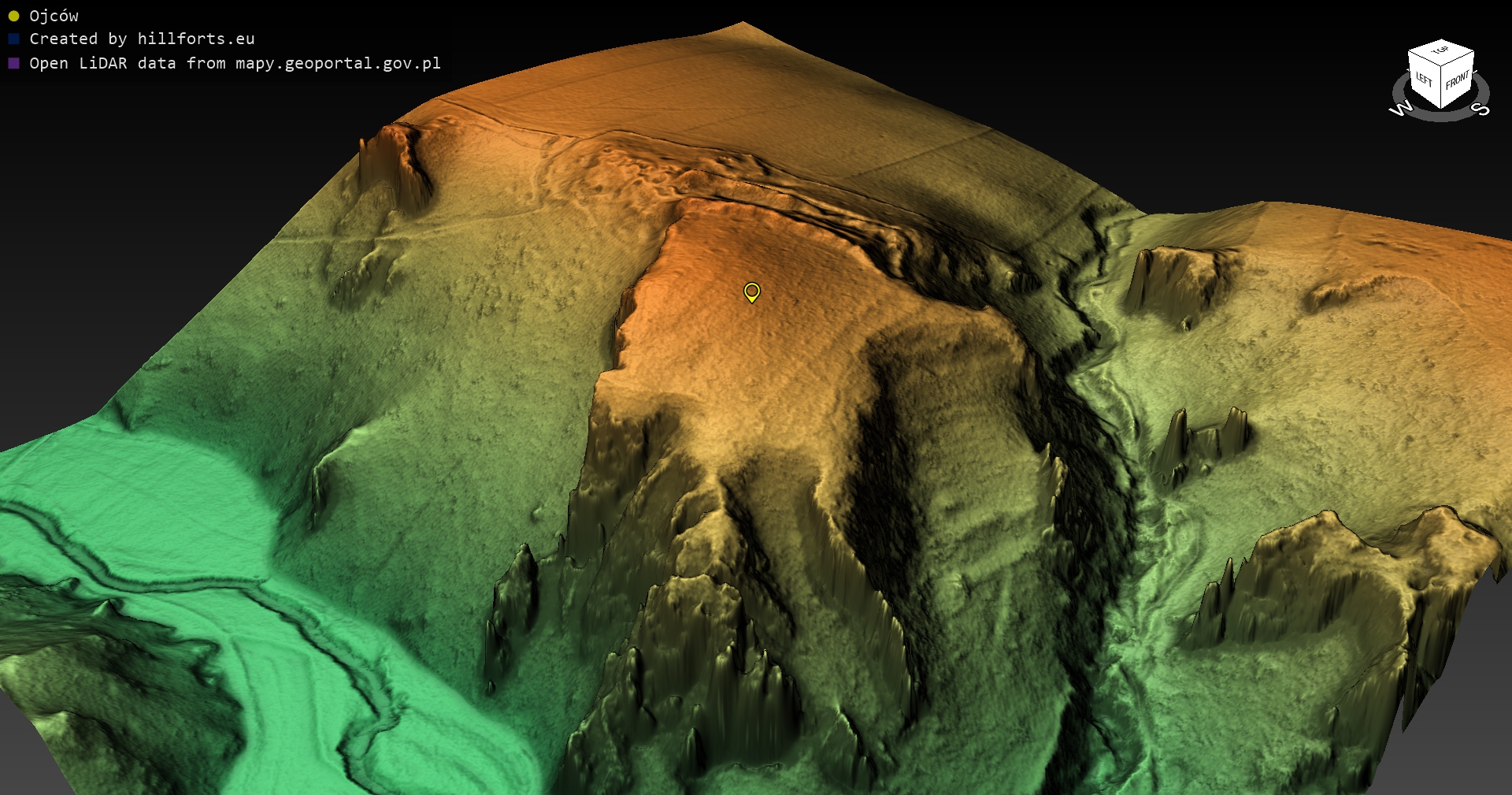This screenshot has width=1512, height=795.
Task: Click the yellow circle legend marker beside Ojców
Action: [x=13, y=16]
